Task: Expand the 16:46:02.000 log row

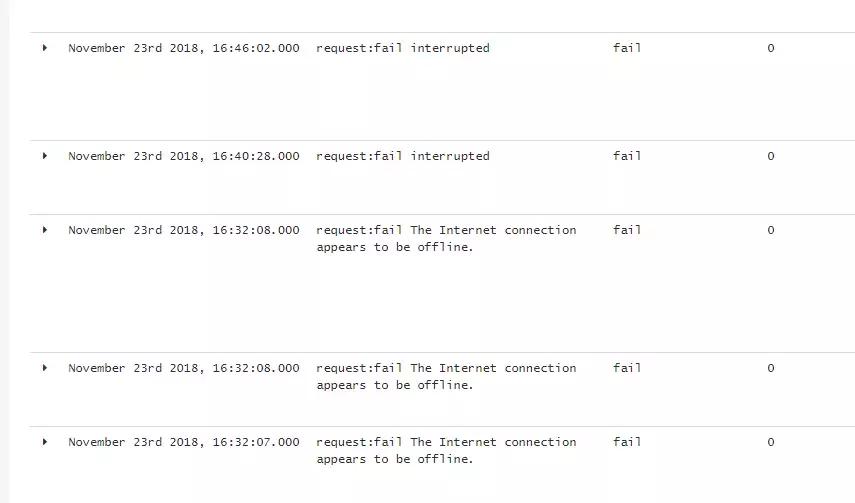Action: point(45,48)
